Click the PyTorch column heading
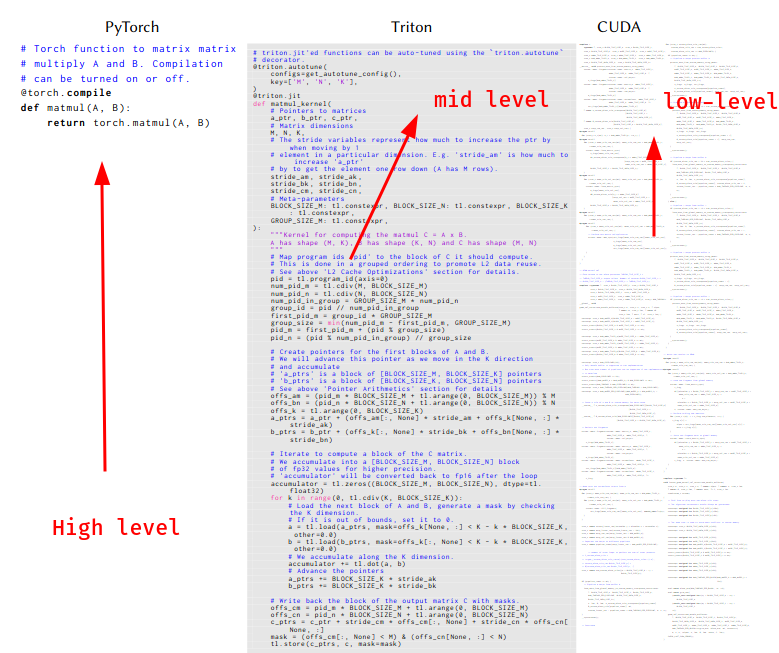779x653 pixels. click(132, 27)
